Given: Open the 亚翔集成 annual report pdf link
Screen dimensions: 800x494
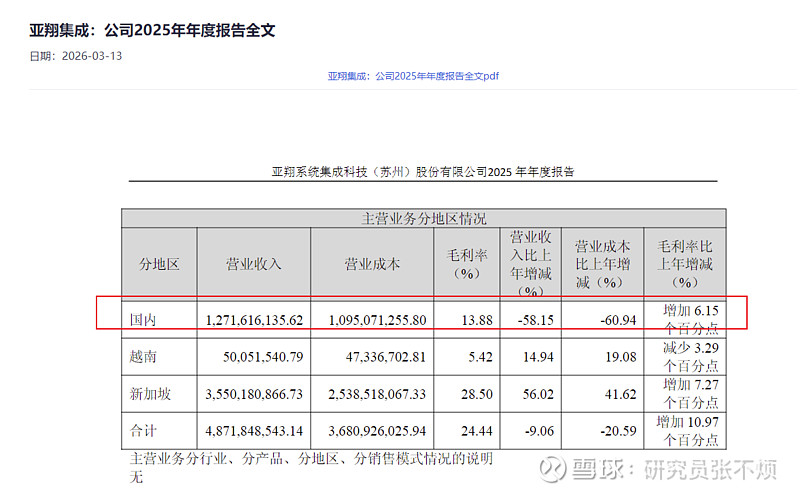Looking at the screenshot, I should coord(413,76).
